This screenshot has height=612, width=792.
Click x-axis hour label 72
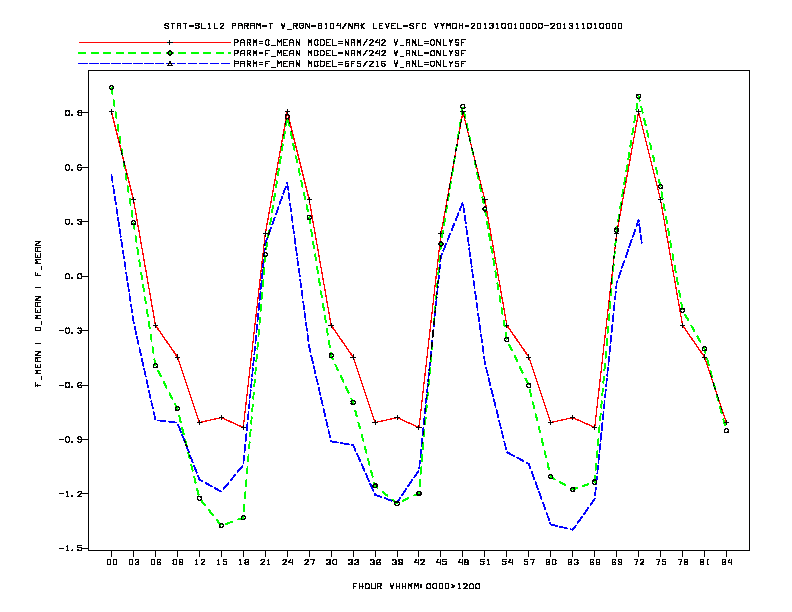coord(638,562)
